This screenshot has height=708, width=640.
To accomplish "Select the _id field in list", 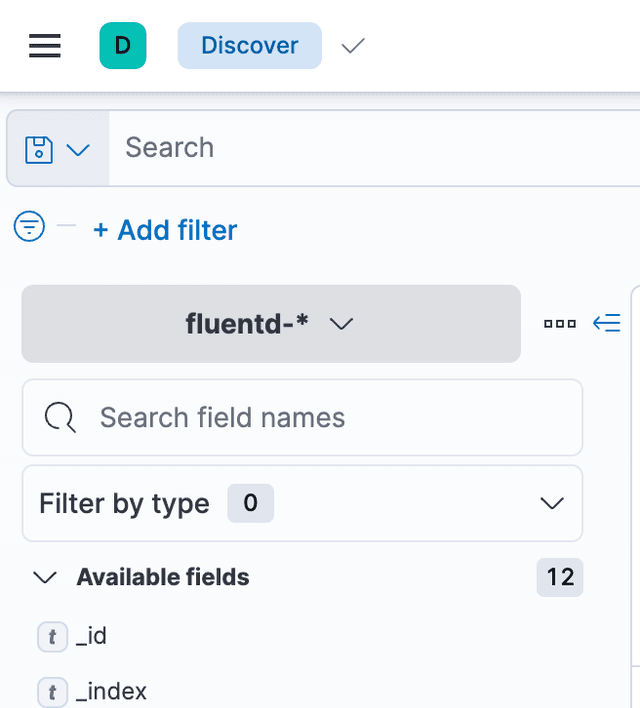I will pos(91,636).
